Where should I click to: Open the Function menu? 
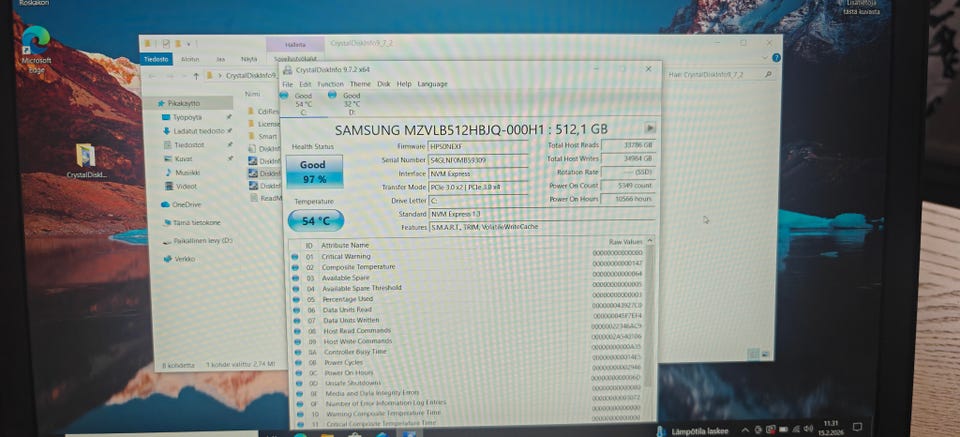(x=331, y=84)
